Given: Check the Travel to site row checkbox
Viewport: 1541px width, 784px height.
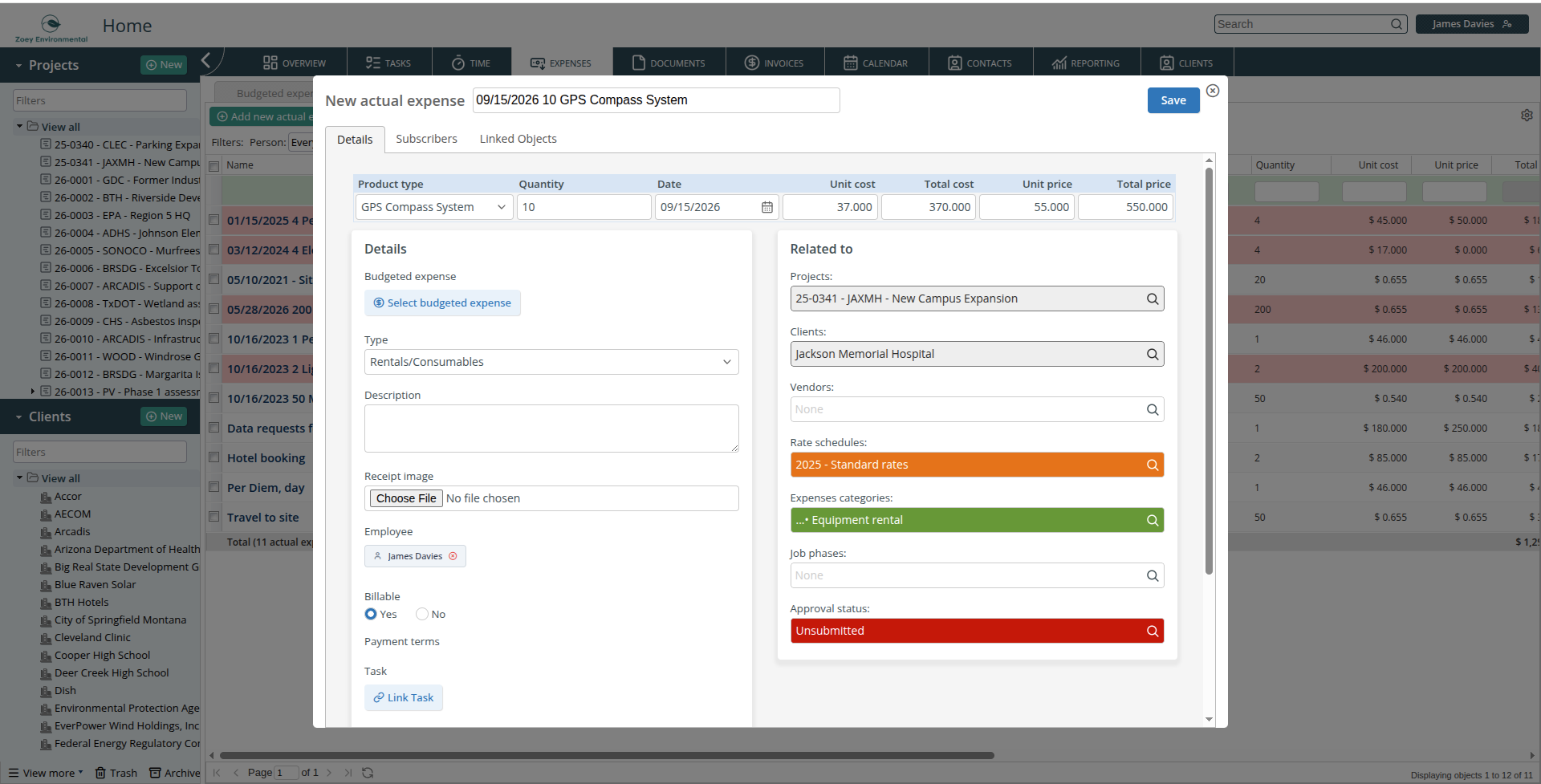Looking at the screenshot, I should click(x=214, y=517).
